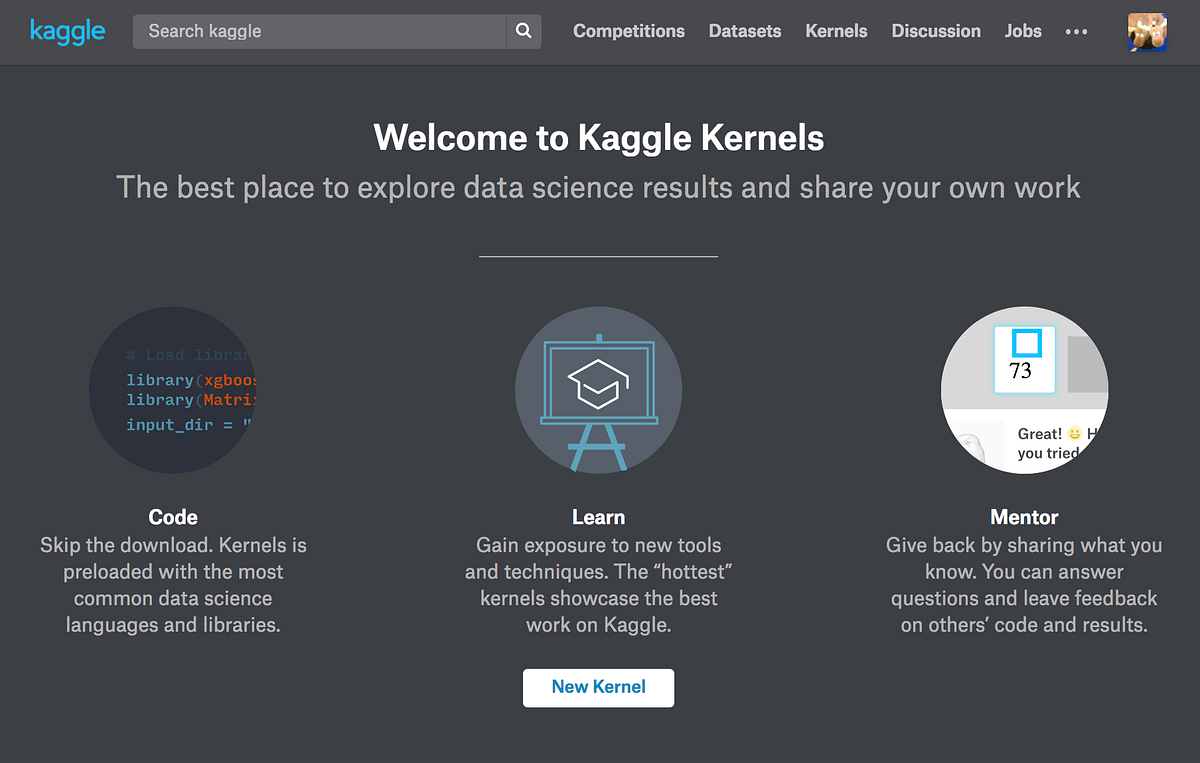This screenshot has height=763, width=1200.
Task: Open the Discussion section
Action: [x=935, y=31]
